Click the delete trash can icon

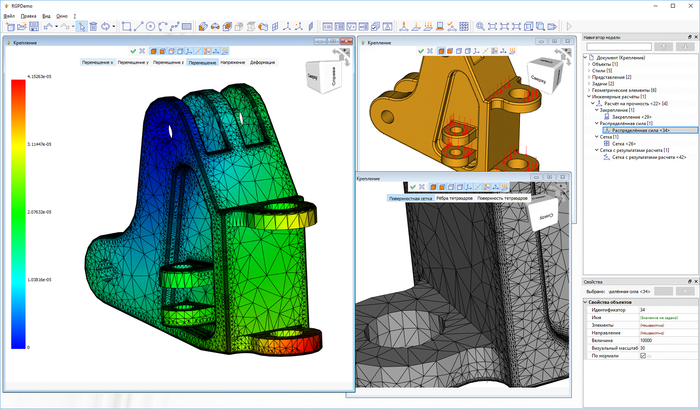coord(94,26)
